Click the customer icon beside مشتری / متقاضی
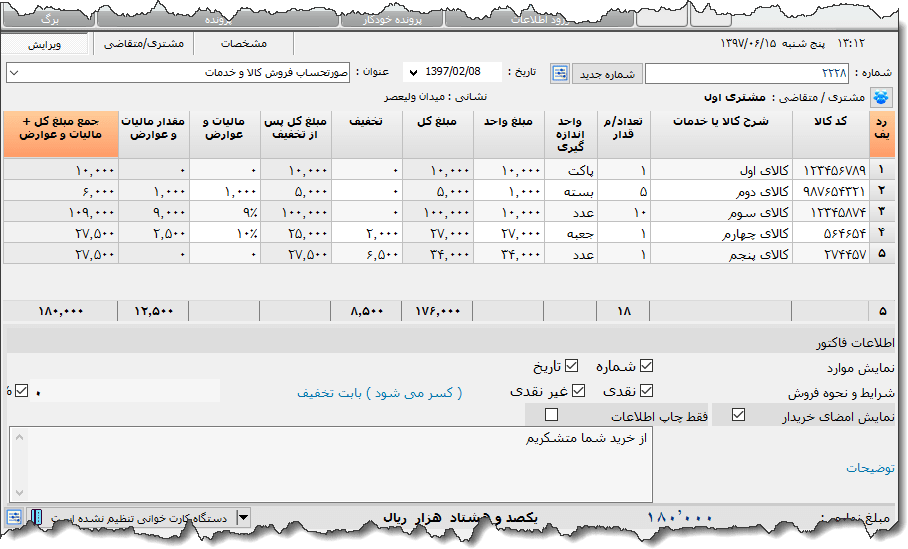The width and height of the screenshot is (908, 549). pos(880,98)
